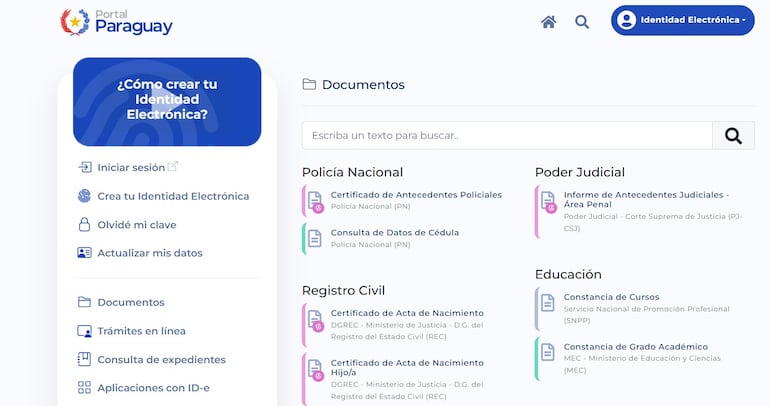This screenshot has width=770, height=406.
Task: Click fingerprint icon for Crea tu Identidad Electrónica
Action: (x=84, y=196)
